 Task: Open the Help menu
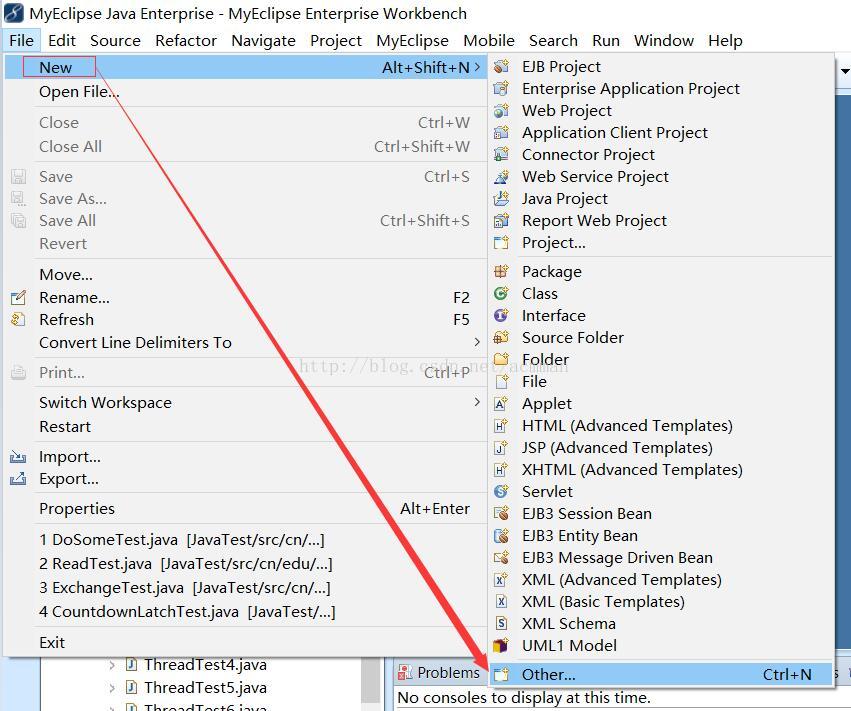pos(725,41)
